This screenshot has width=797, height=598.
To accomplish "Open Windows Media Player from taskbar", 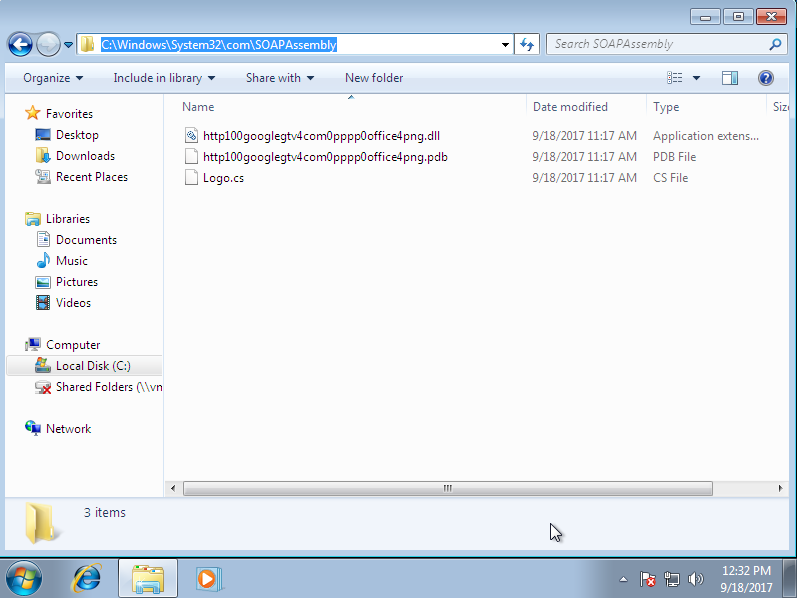I will pos(208,579).
